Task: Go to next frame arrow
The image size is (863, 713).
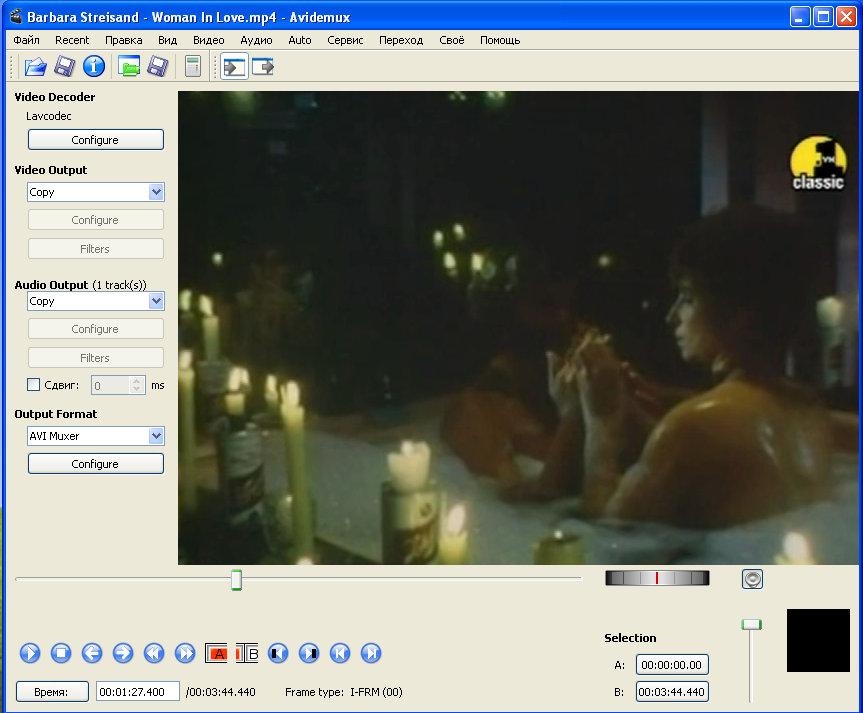Action: pyautogui.click(x=123, y=654)
